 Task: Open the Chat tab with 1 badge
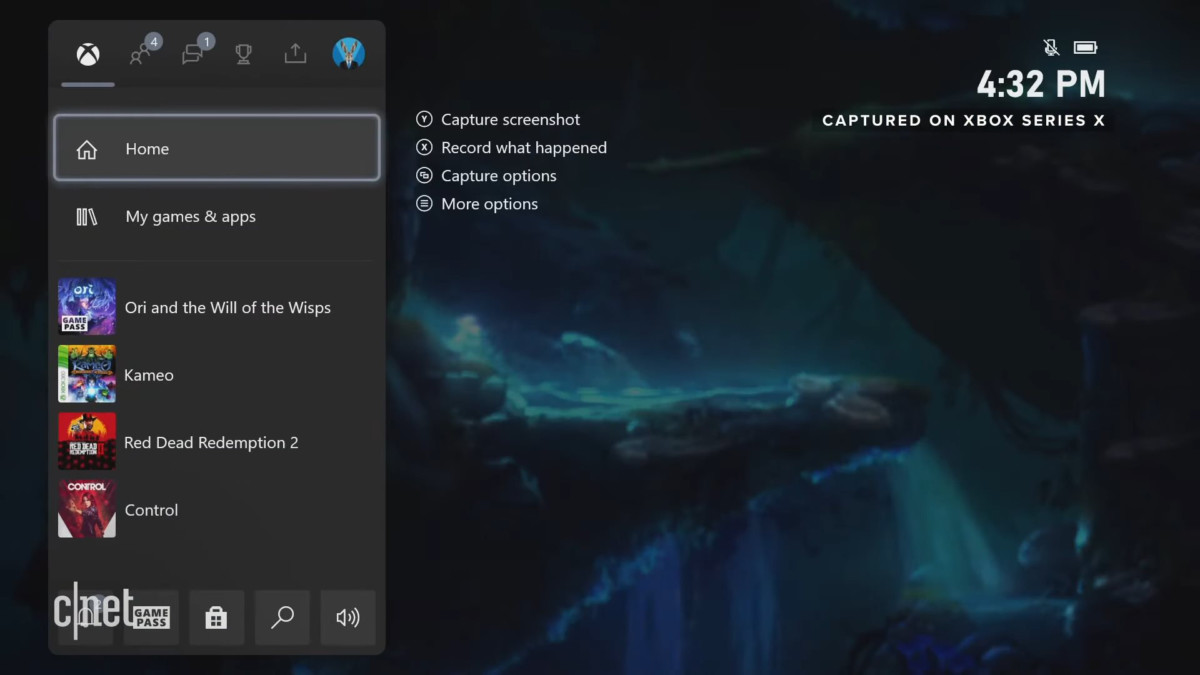[x=196, y=51]
